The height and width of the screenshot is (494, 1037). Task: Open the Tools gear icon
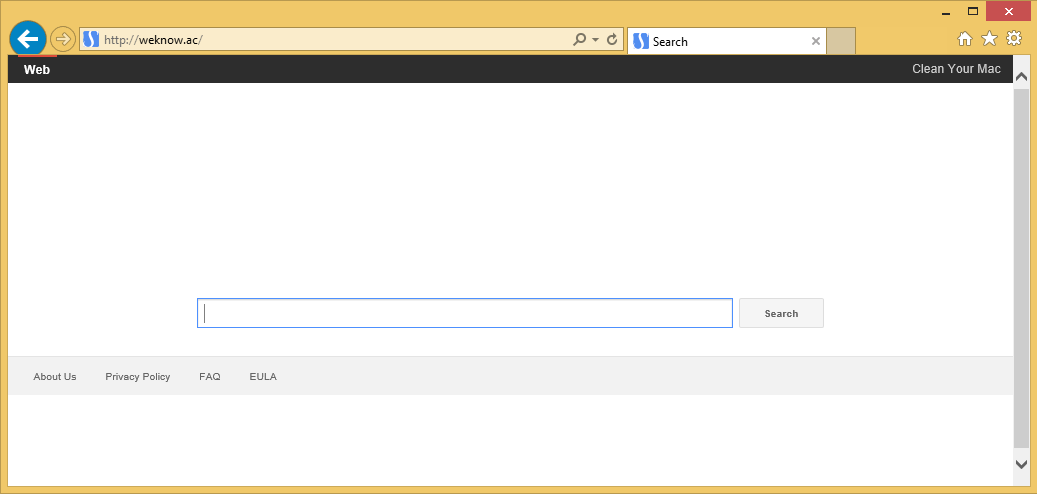1013,39
